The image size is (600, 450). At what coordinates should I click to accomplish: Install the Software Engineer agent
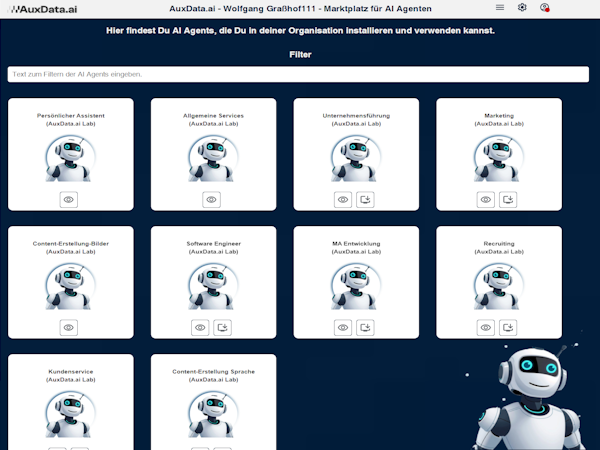(223, 327)
